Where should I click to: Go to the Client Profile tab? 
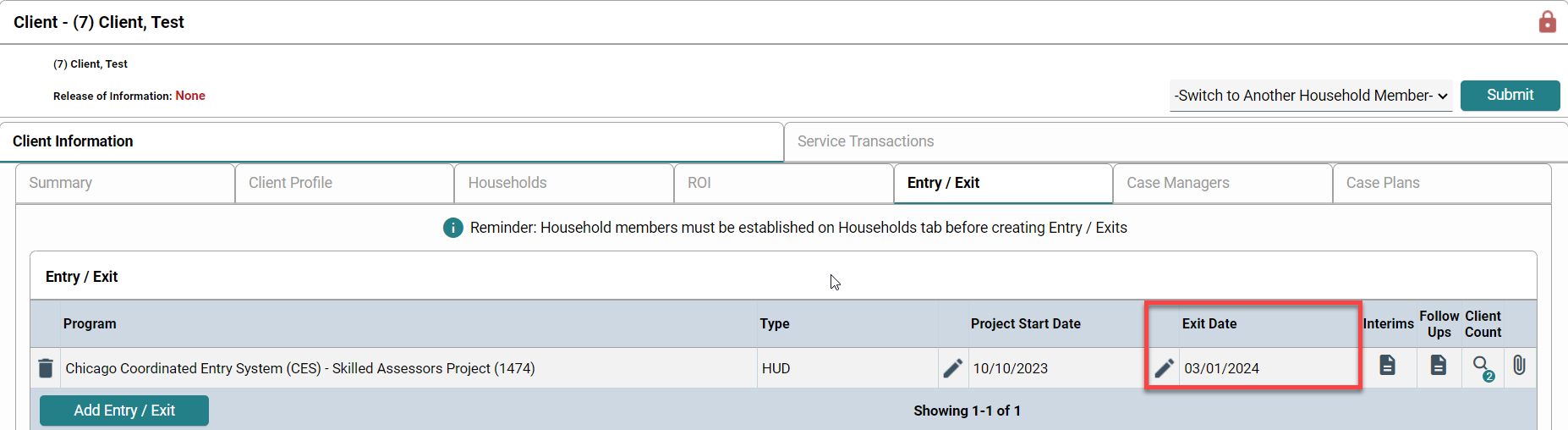tap(344, 183)
